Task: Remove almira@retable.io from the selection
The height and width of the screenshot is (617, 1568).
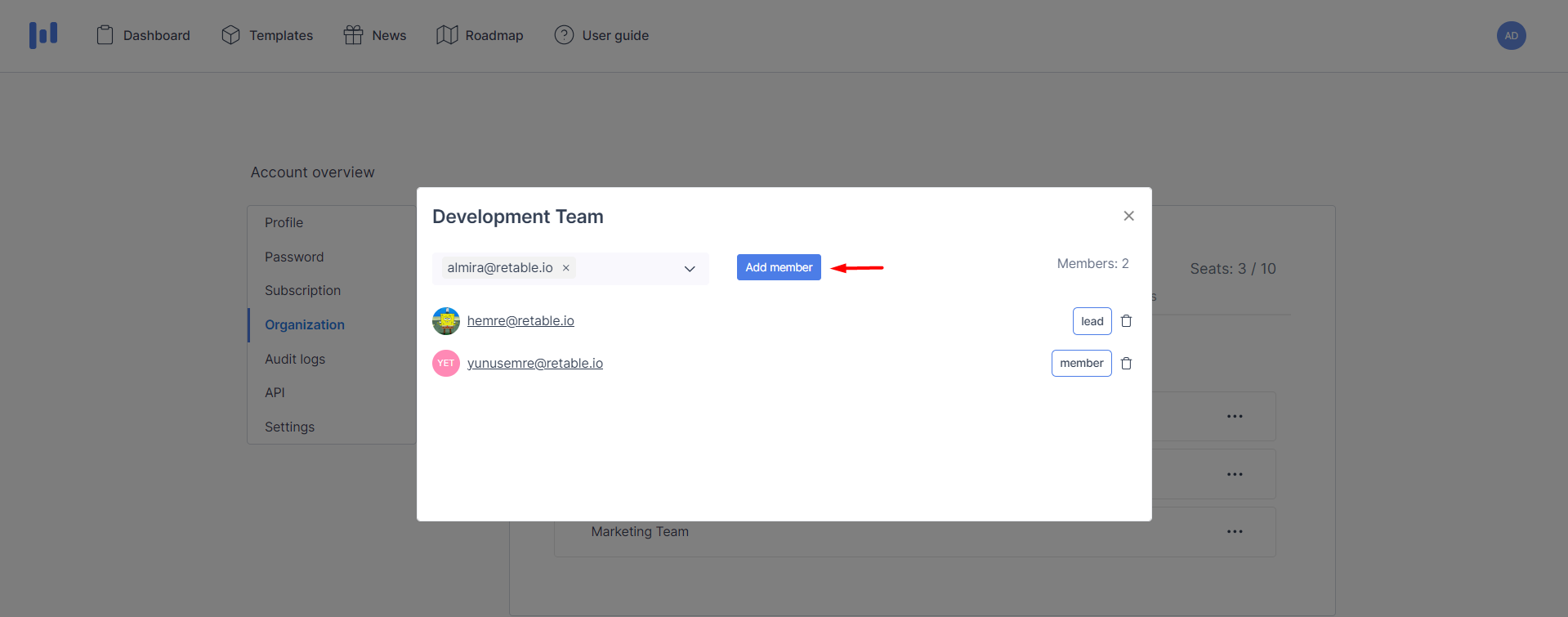Action: pos(565,268)
